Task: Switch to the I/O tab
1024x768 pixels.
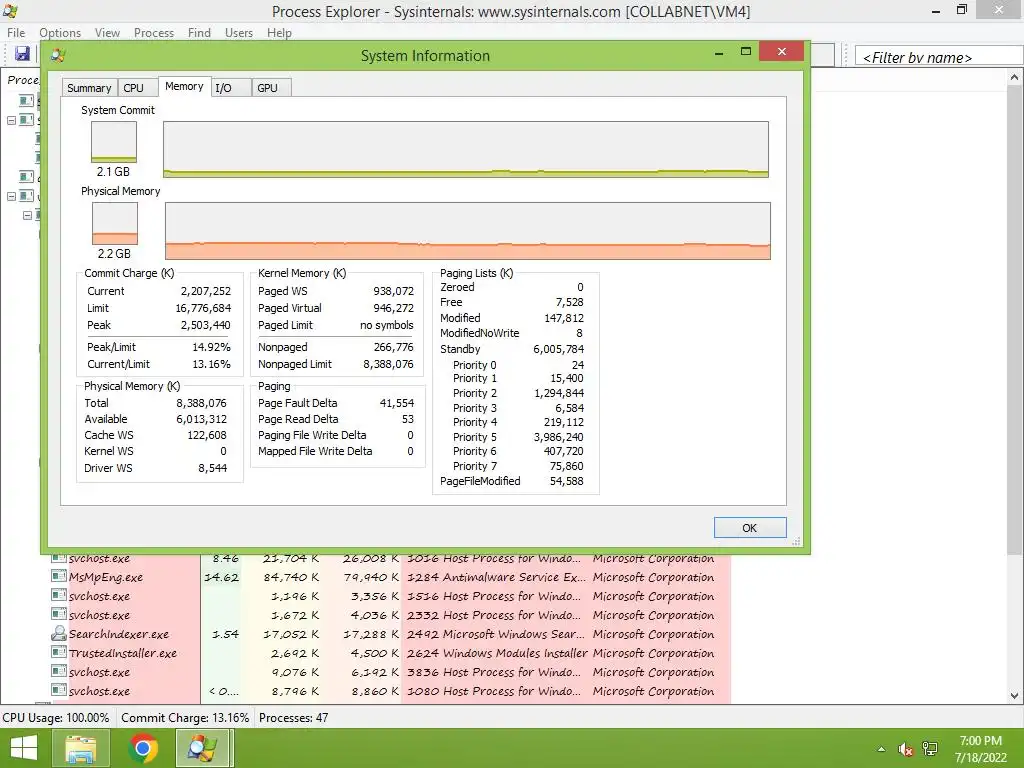Action: tap(231, 88)
